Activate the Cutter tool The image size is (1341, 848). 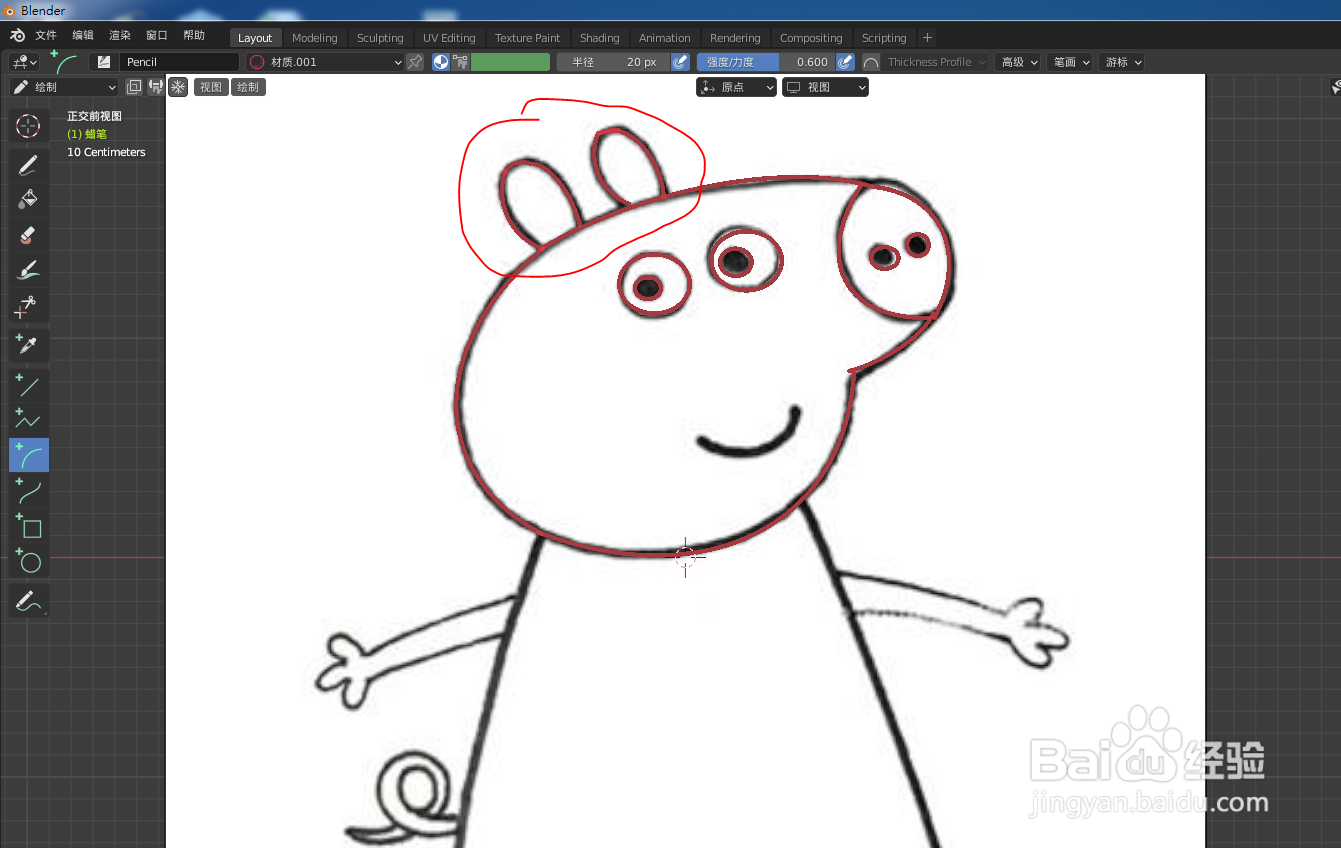pyautogui.click(x=27, y=307)
